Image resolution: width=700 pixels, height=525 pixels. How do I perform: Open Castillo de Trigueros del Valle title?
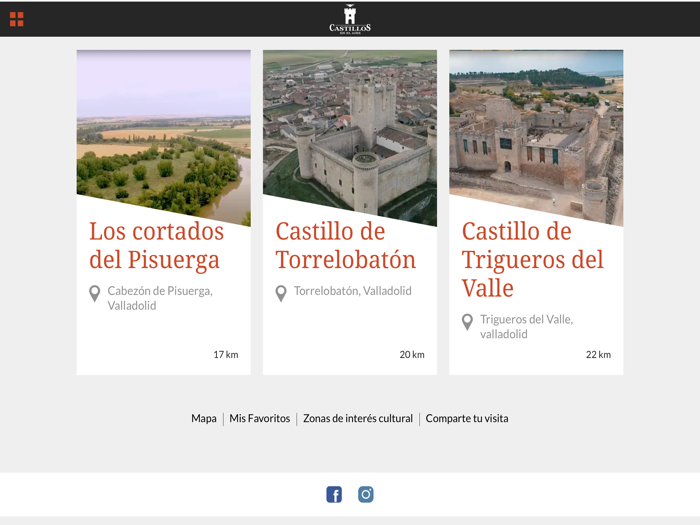point(533,260)
